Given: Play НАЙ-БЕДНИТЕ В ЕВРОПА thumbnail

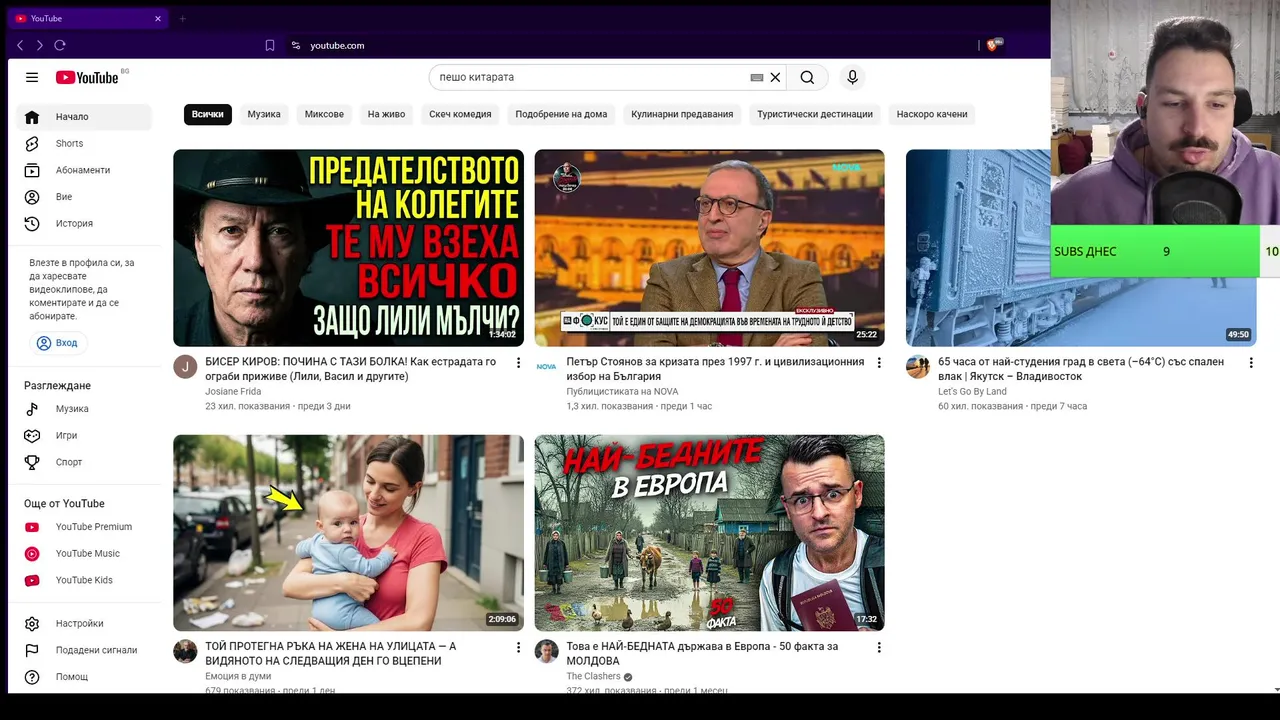Looking at the screenshot, I should click(709, 533).
